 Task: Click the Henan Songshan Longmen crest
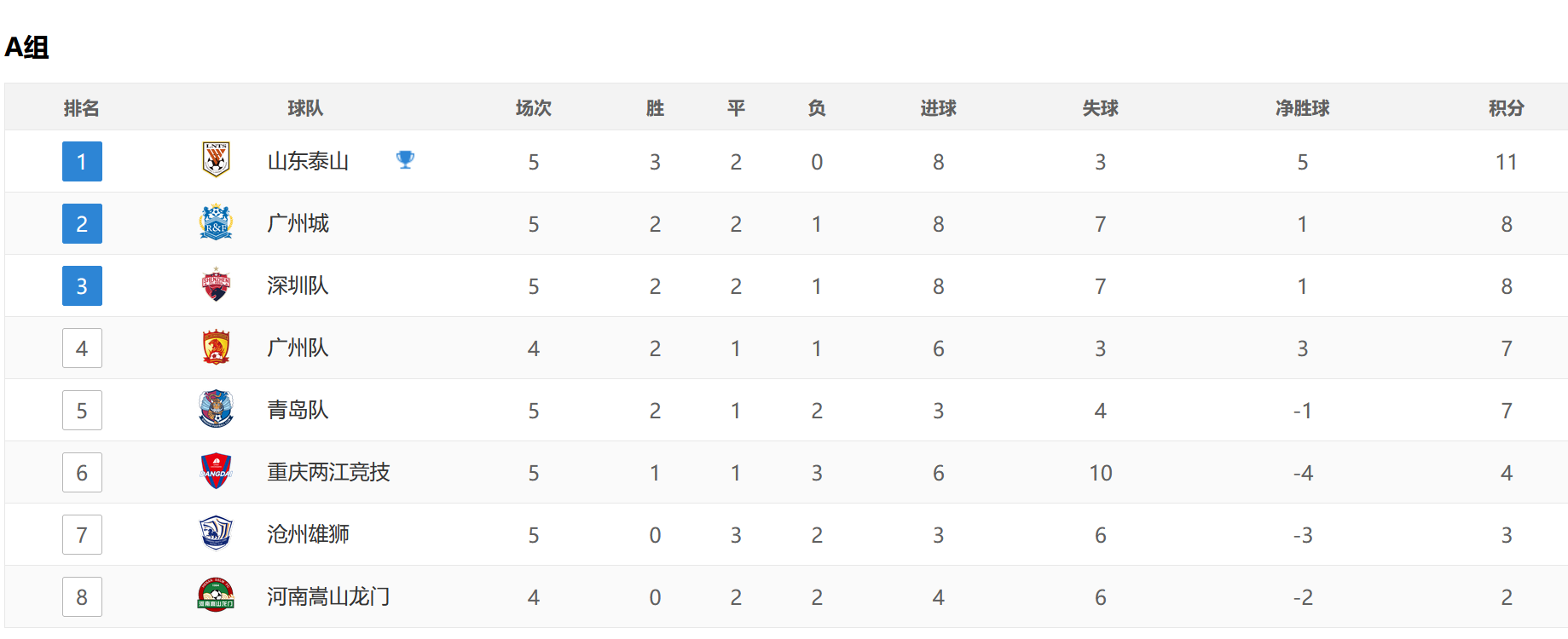(216, 596)
